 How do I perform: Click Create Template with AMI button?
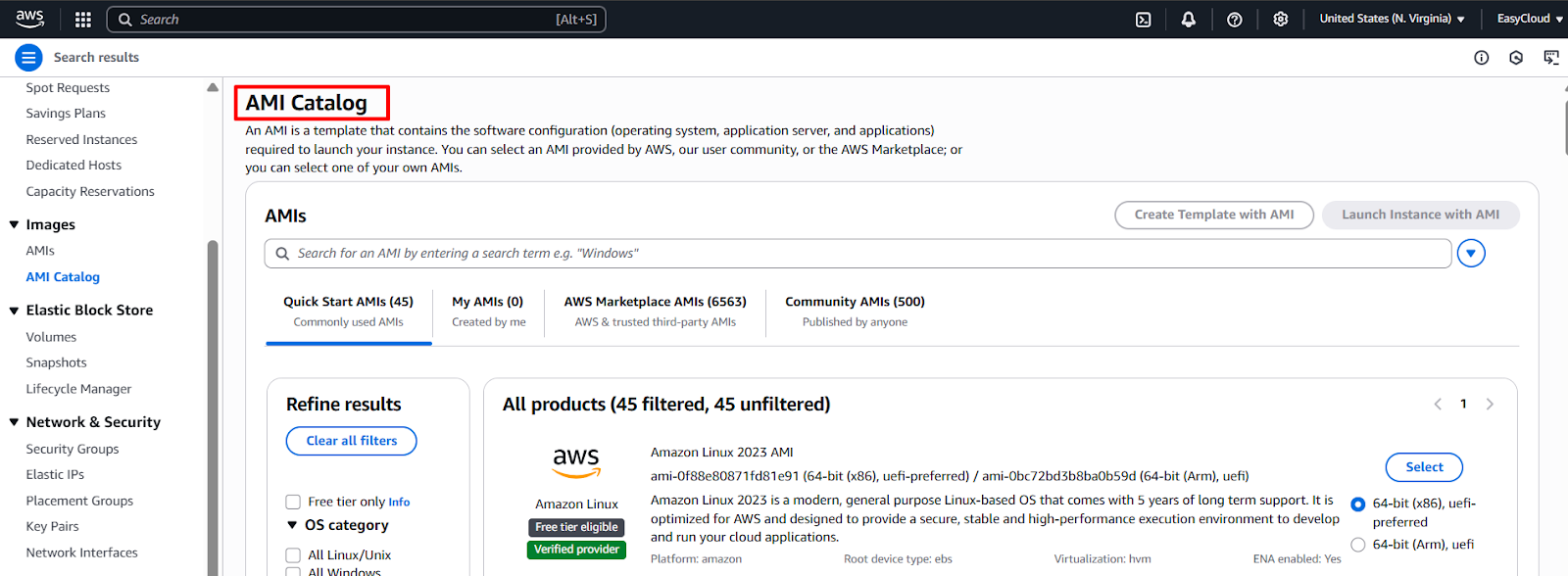pyautogui.click(x=1214, y=215)
